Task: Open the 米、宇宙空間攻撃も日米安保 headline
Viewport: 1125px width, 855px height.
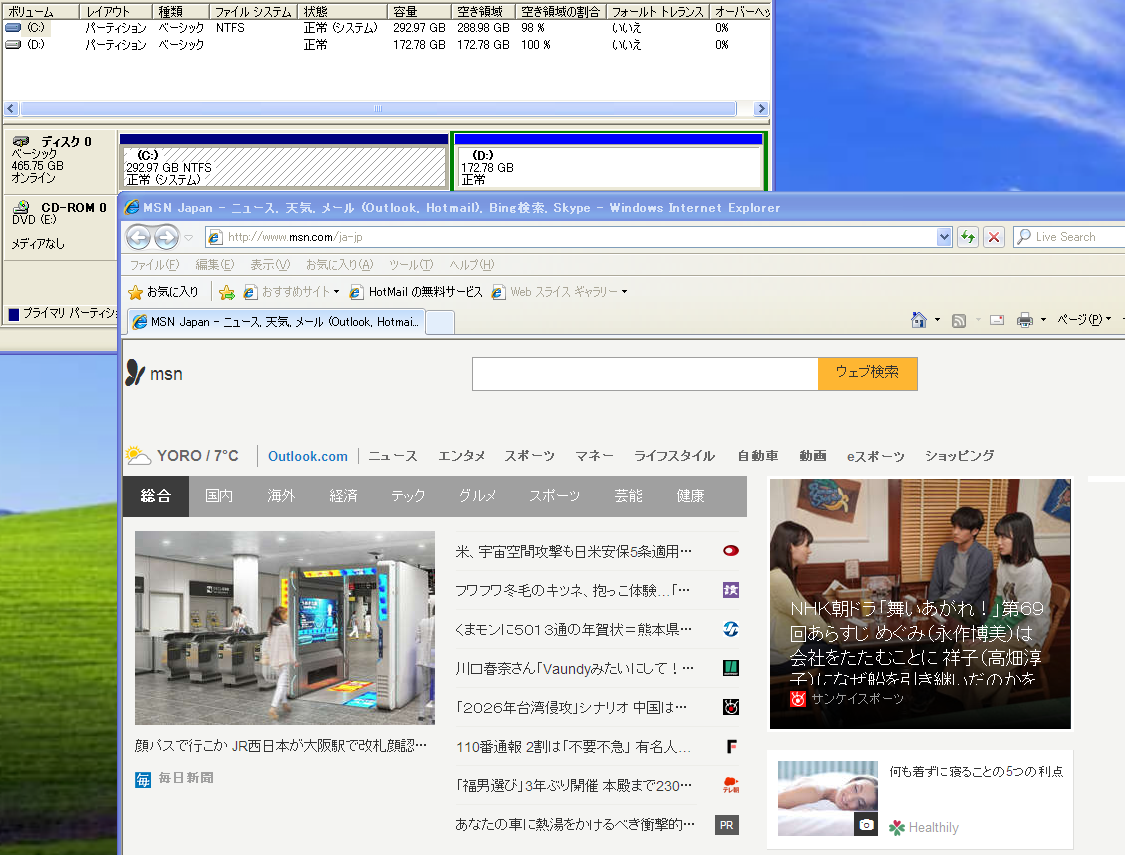Action: [573, 551]
